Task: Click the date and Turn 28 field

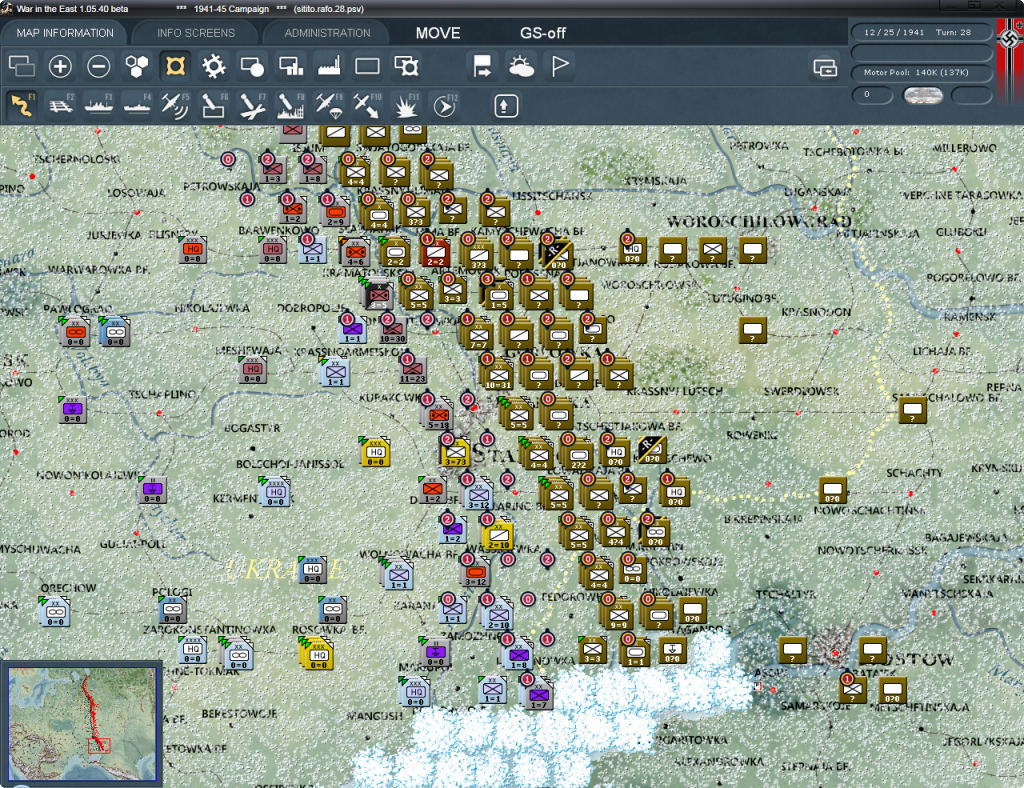Action: click(x=921, y=32)
